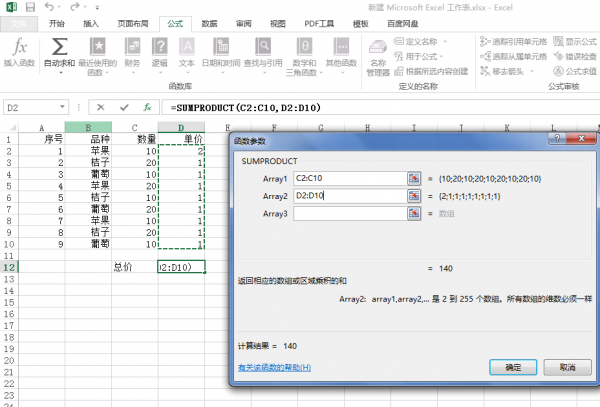Switch to the Formulas (公式) tab

pos(175,24)
